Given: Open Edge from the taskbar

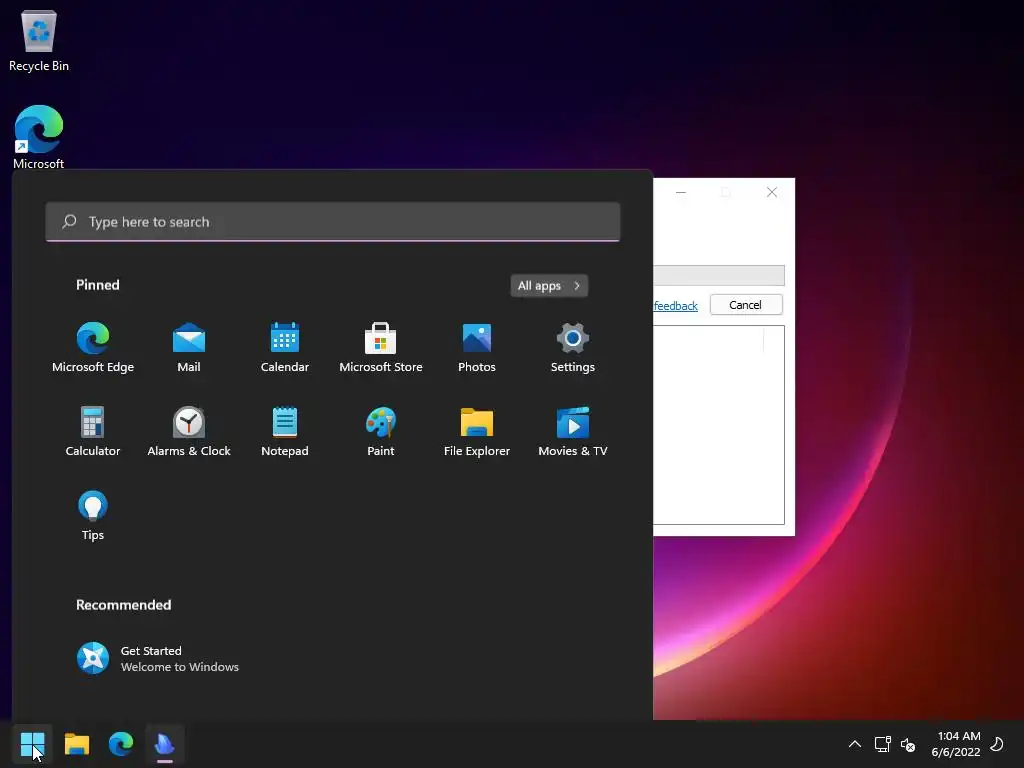Looking at the screenshot, I should point(121,744).
